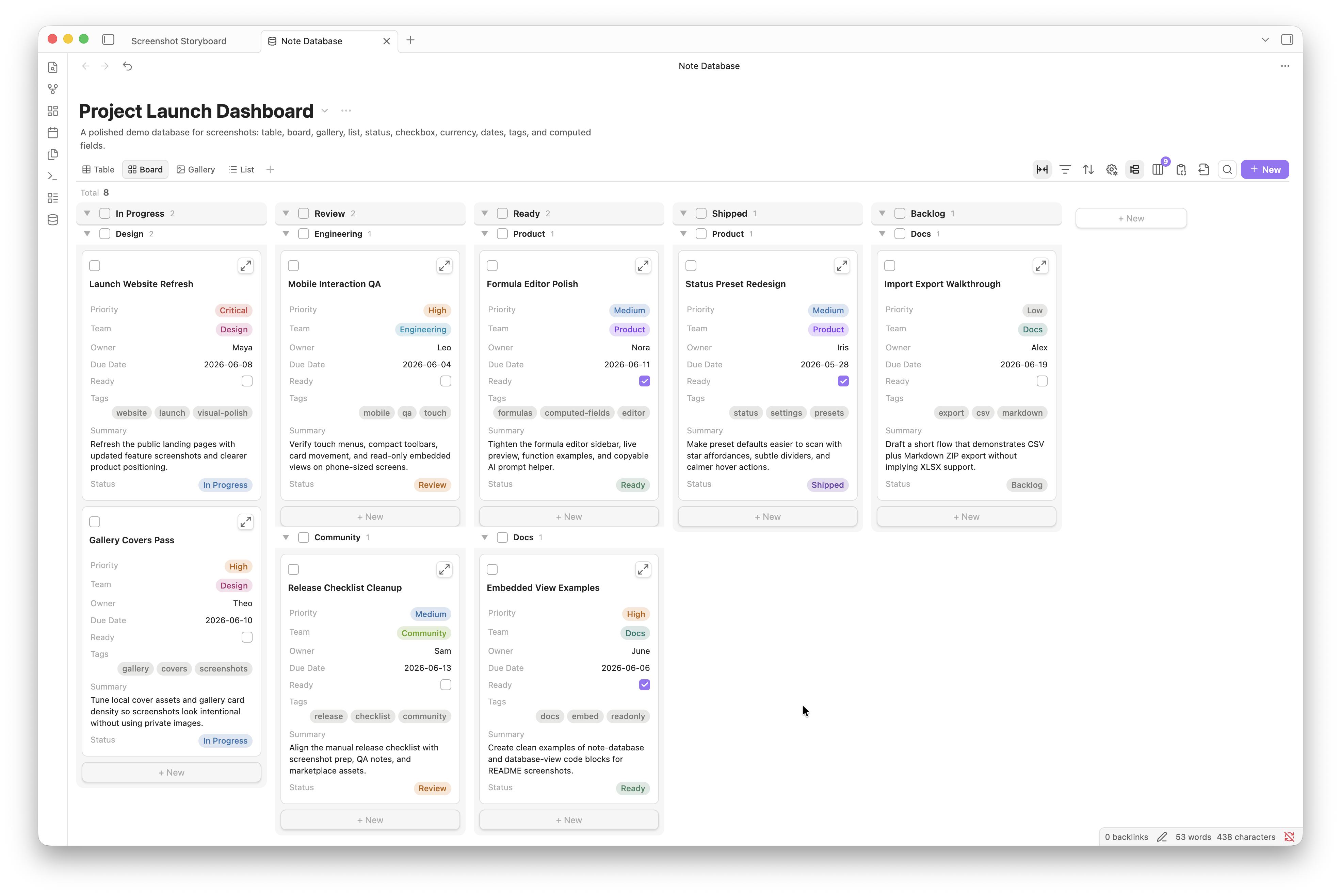
Task: Open the right sidebar toggle icon
Action: click(1287, 39)
